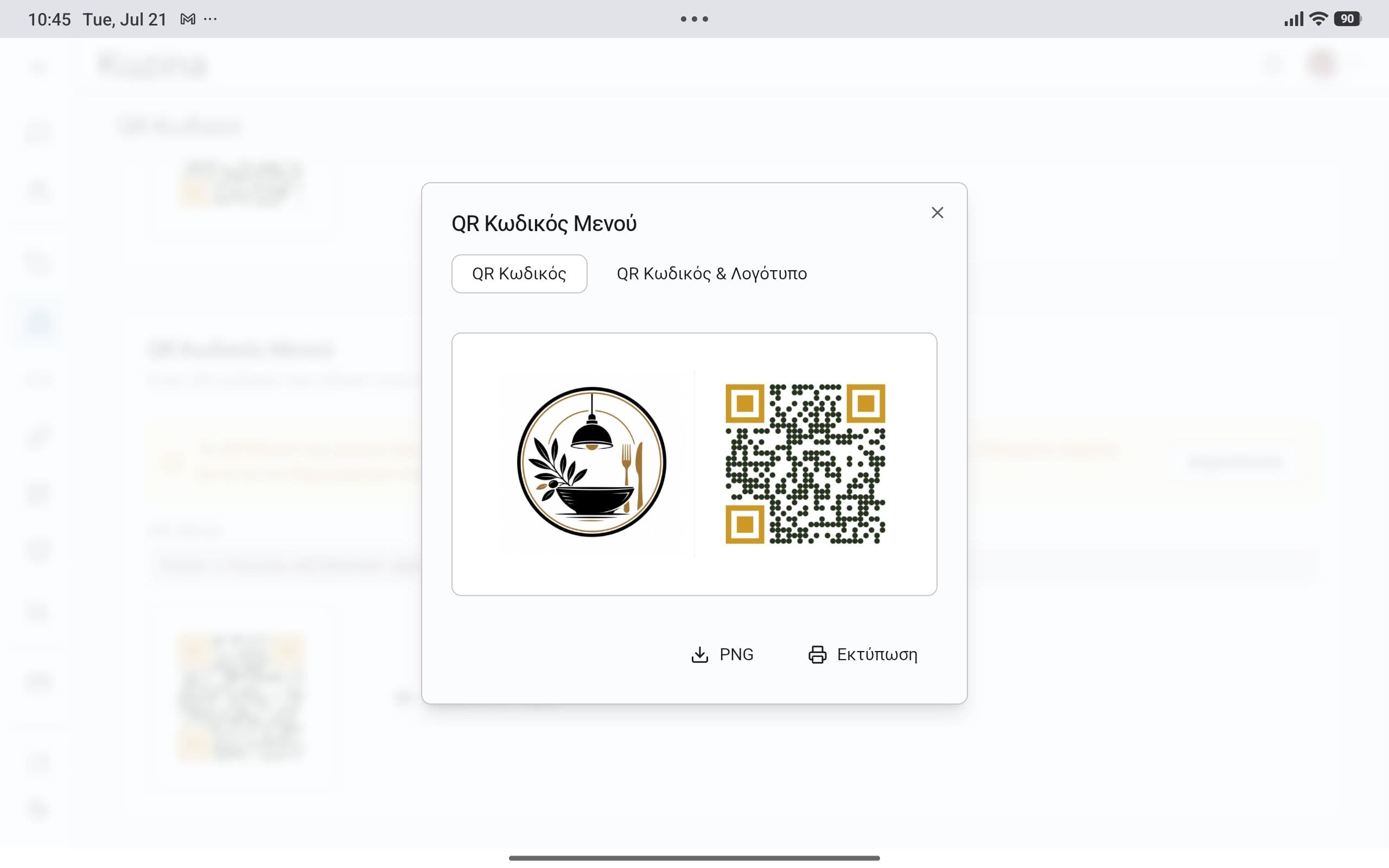
Task: Close the QR Κωδικός Μενού dialog
Action: click(936, 213)
